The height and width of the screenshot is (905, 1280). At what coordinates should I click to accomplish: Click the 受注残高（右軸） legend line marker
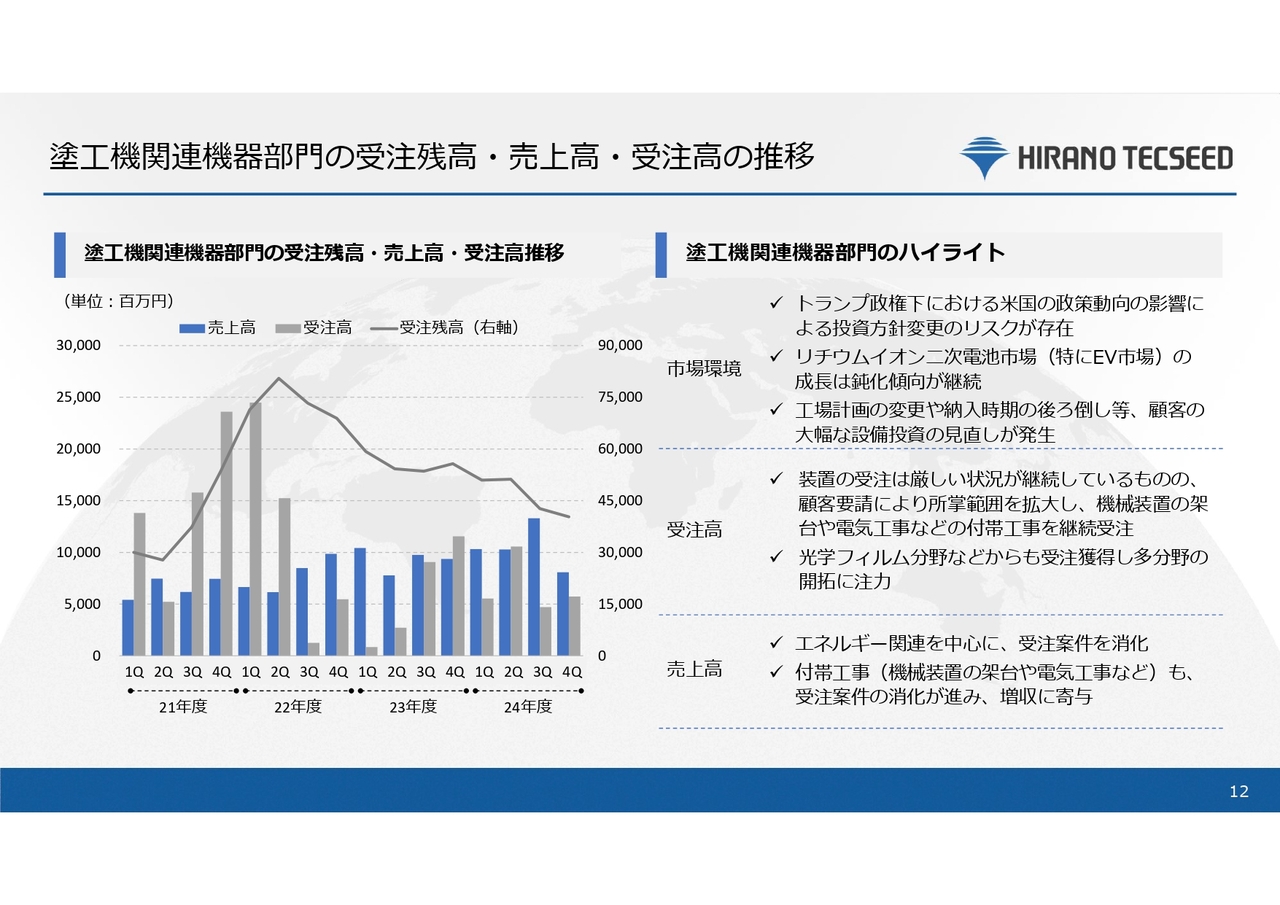point(383,327)
